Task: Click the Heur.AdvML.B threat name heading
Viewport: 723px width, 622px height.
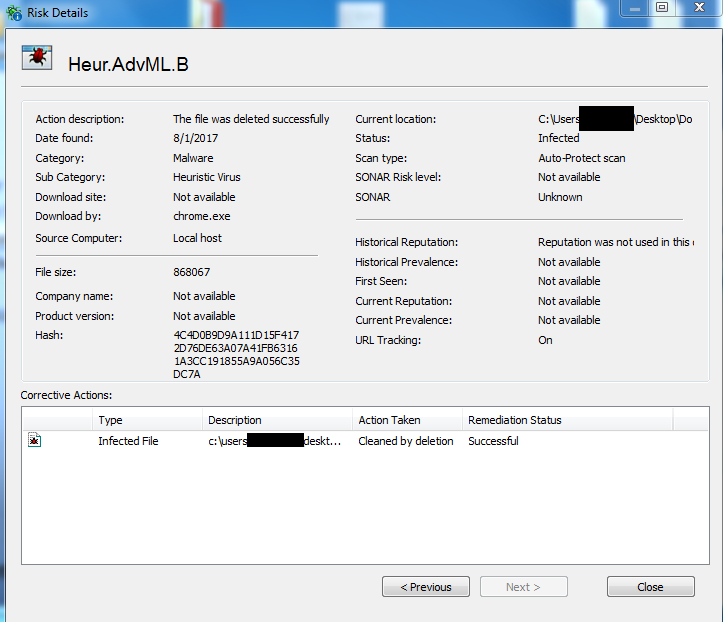Action: (128, 65)
